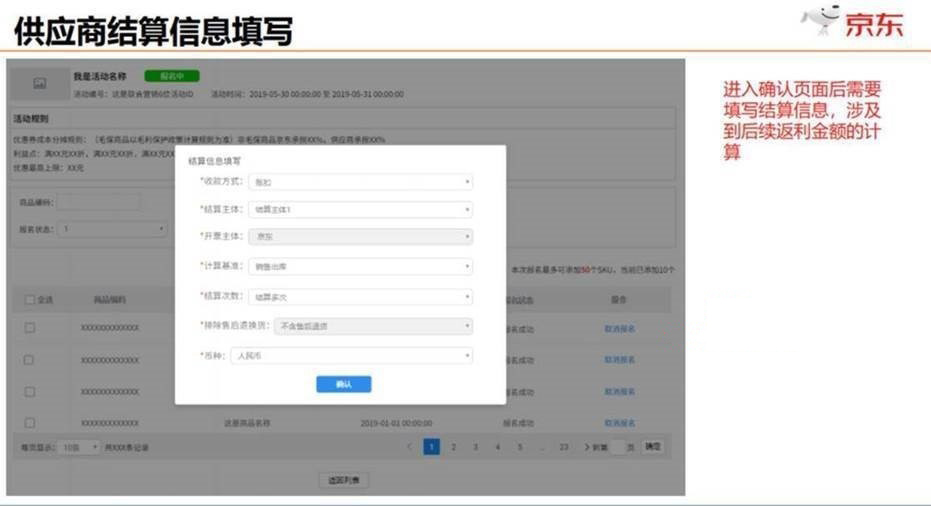The image size is (931, 506).
Task: Open the 开票主体 dropdown showing 京东
Action: [360, 236]
